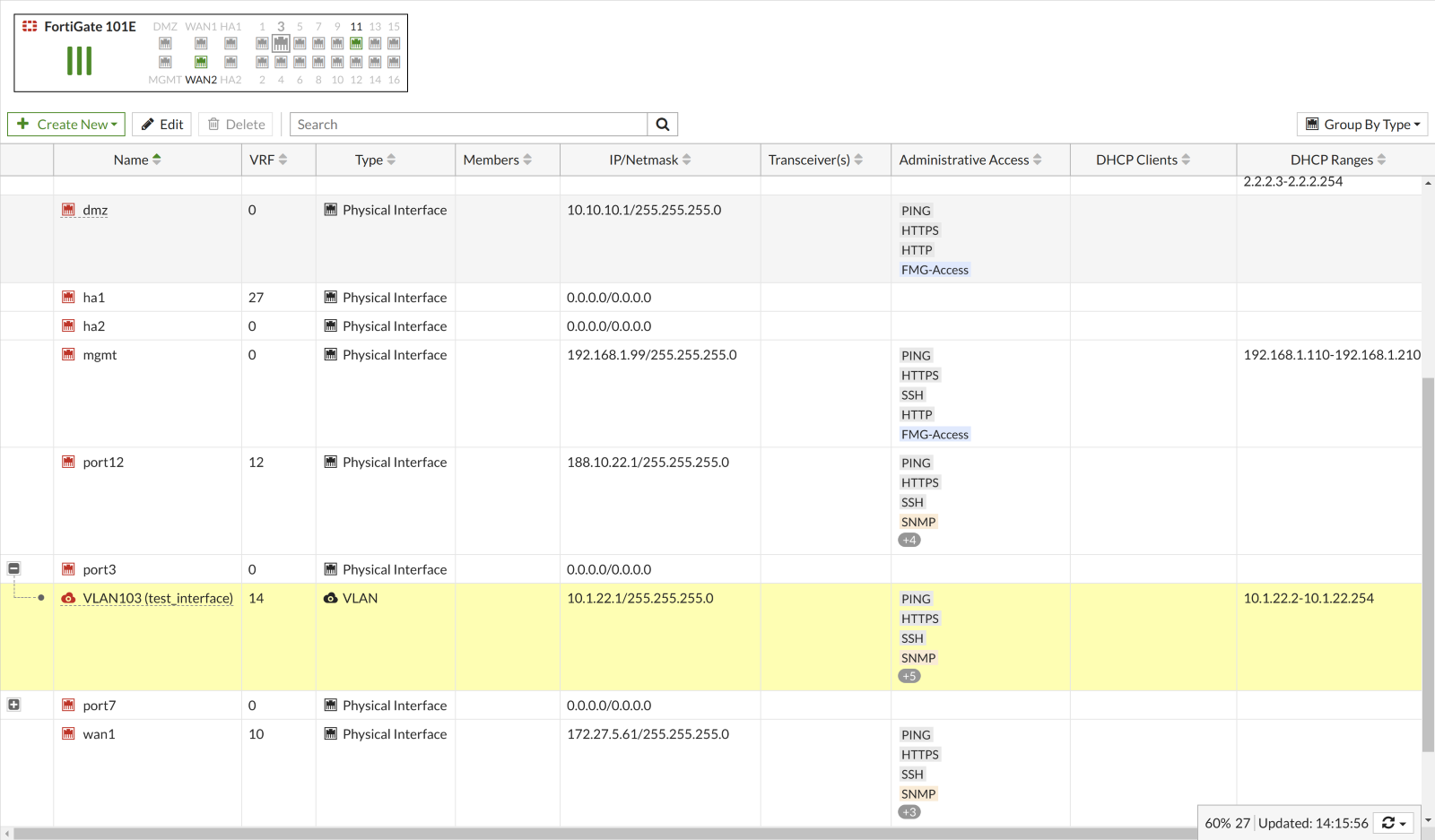The width and height of the screenshot is (1435, 840).
Task: Open the VLAN103 (test_interface) entry
Action: [158, 598]
